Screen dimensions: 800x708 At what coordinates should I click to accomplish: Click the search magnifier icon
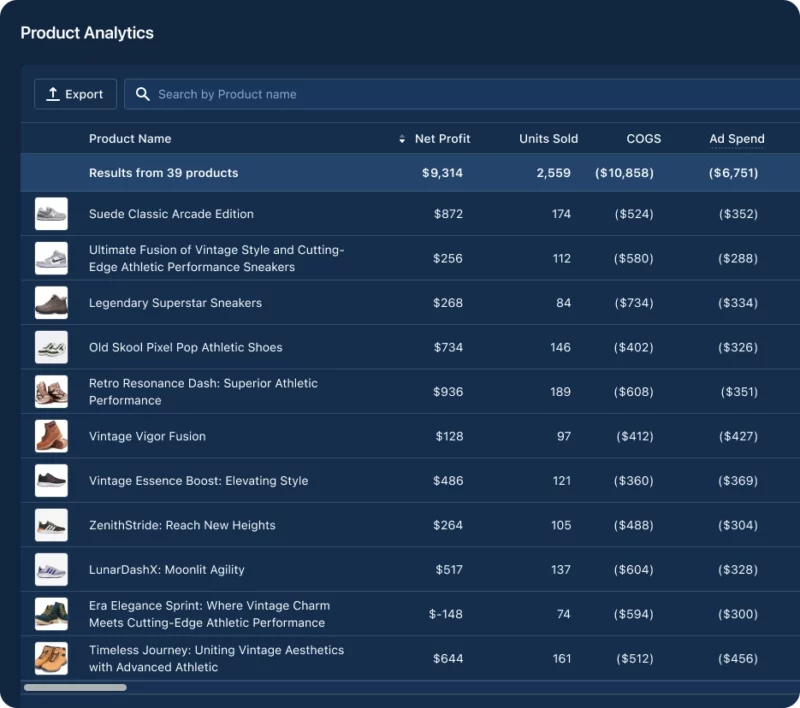tap(143, 94)
